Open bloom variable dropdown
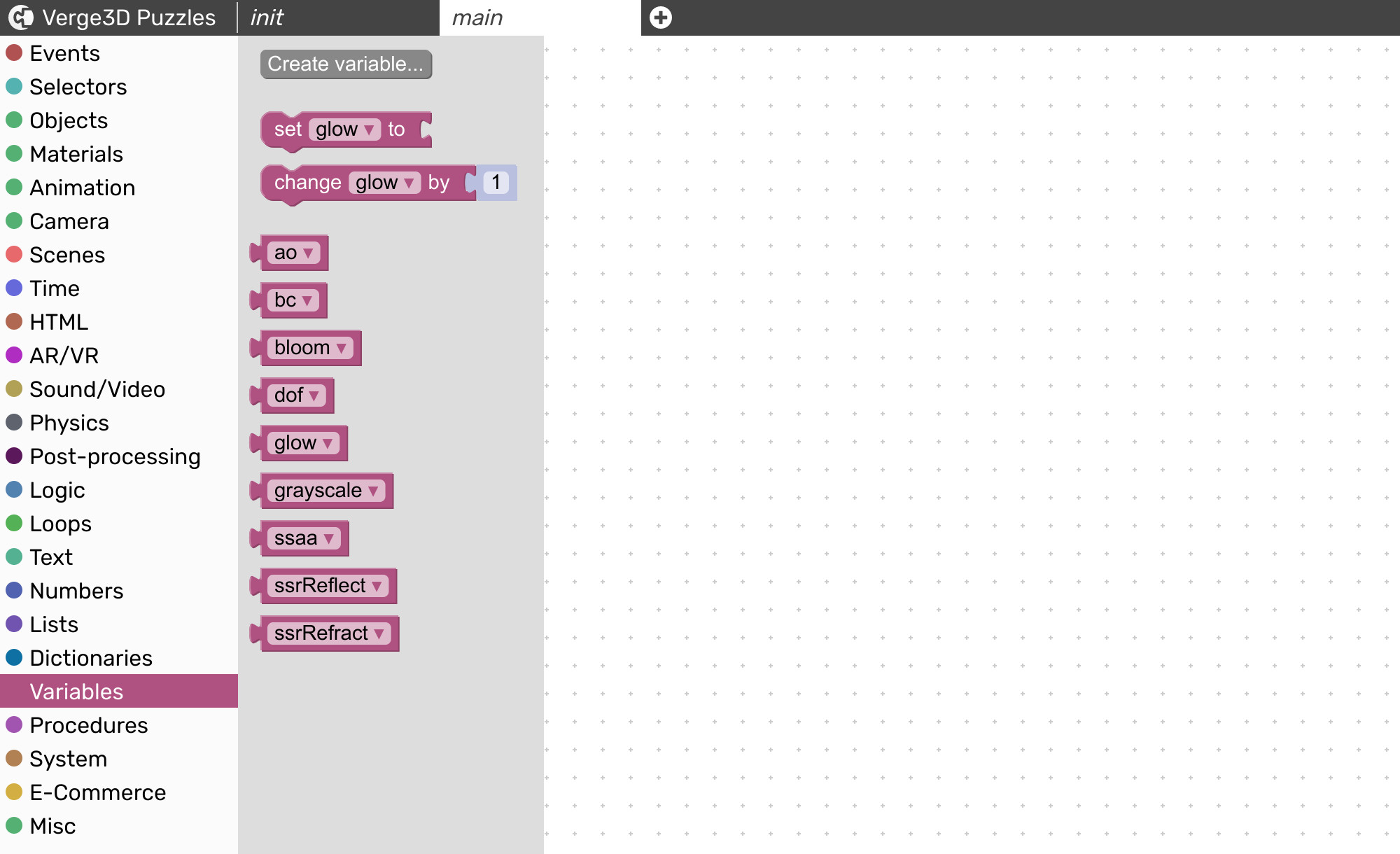The image size is (1400, 854). click(x=341, y=348)
